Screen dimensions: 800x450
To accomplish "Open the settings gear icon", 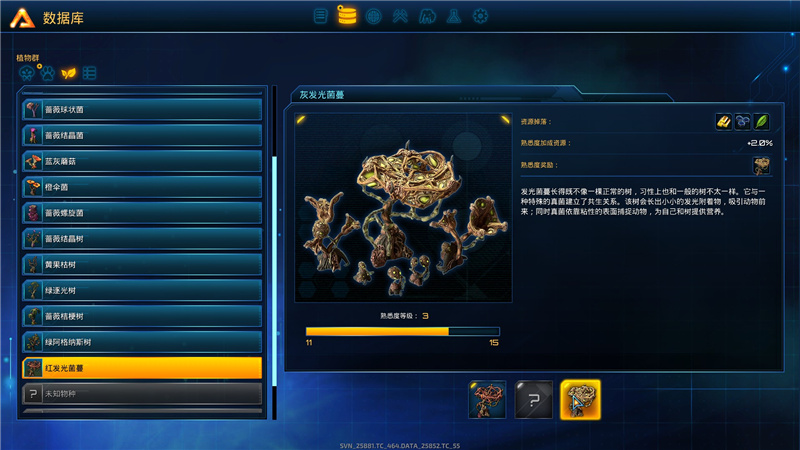I will 480,16.
